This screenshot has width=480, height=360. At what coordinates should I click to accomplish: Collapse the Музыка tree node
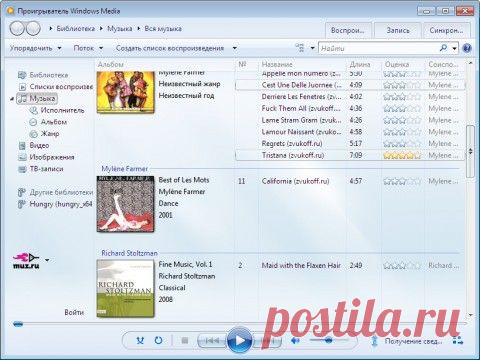point(12,99)
